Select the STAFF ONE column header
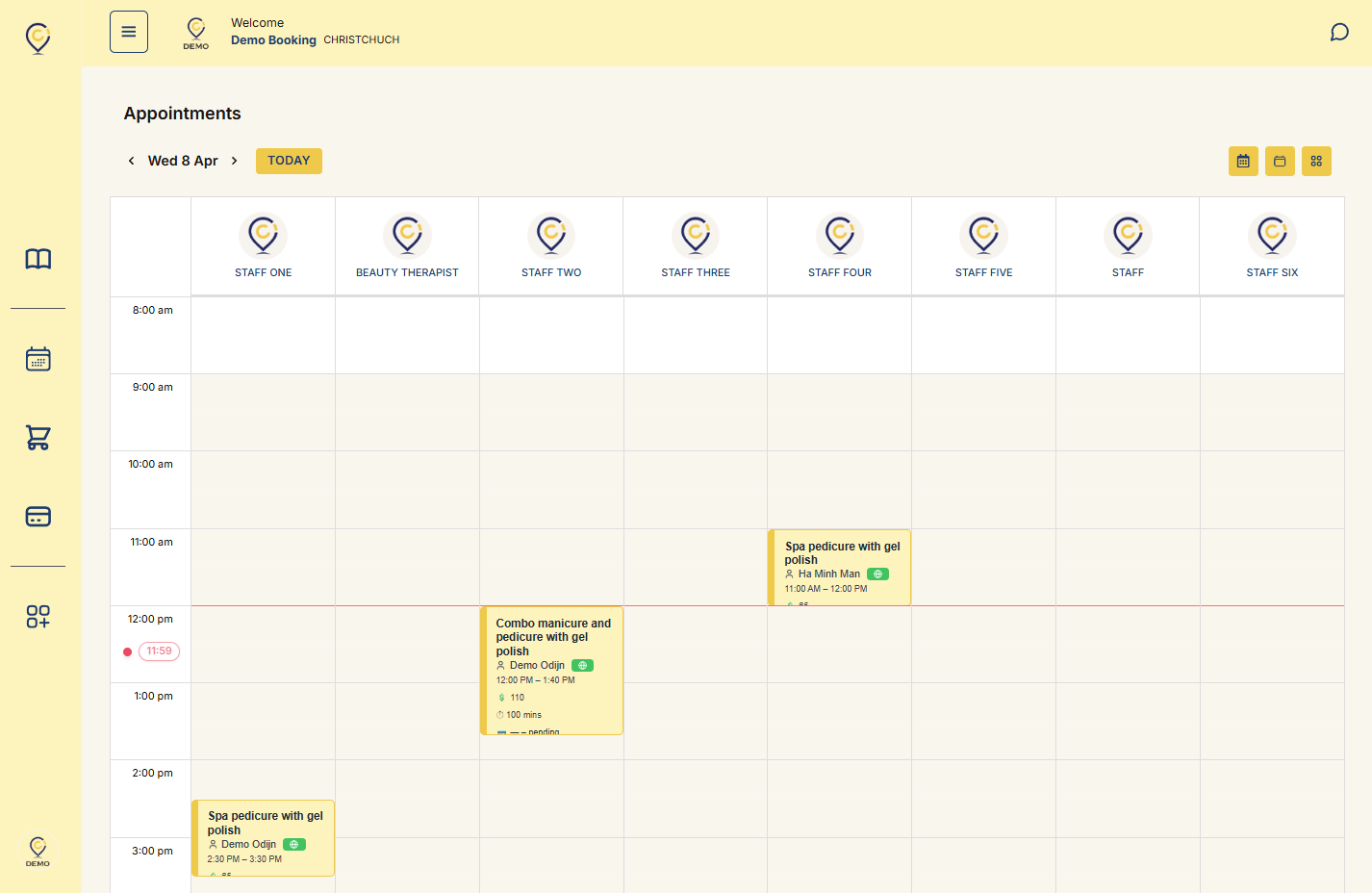 click(264, 246)
